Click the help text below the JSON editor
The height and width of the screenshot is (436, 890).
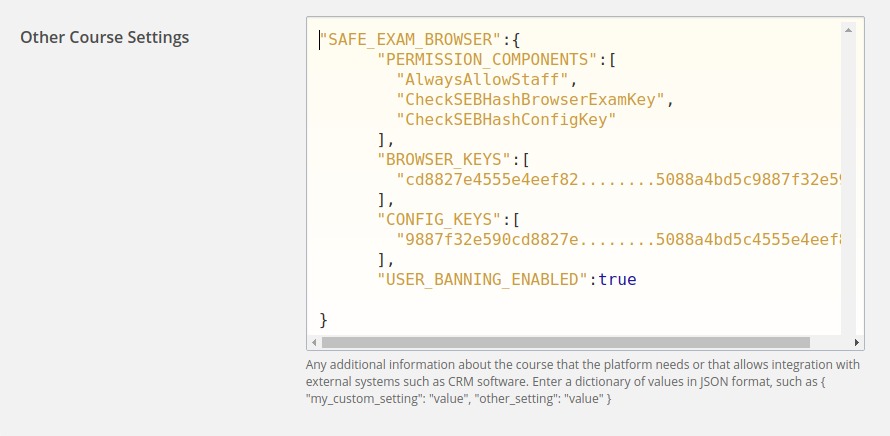(583, 382)
